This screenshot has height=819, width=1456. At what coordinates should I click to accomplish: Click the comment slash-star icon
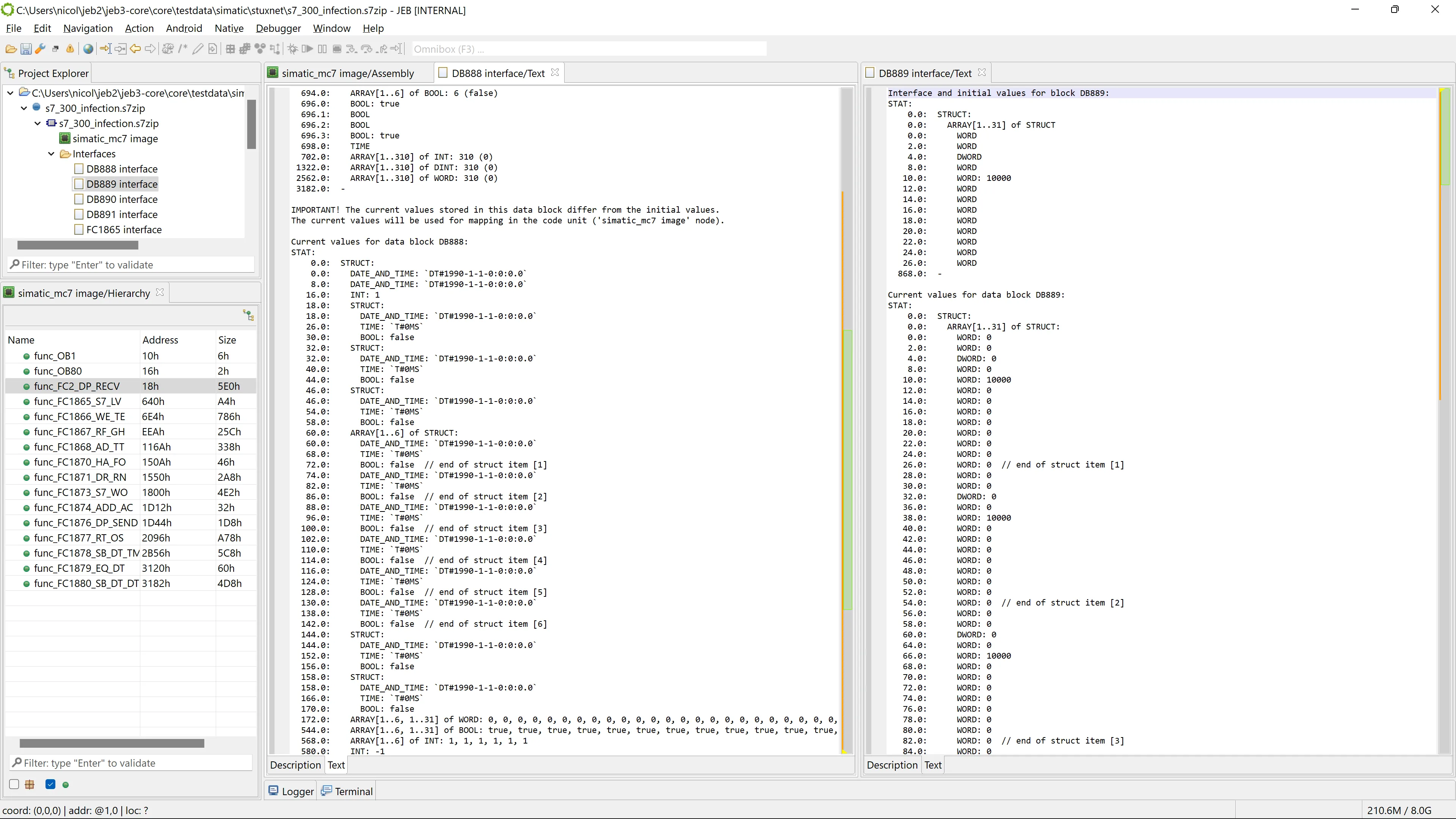[182, 49]
